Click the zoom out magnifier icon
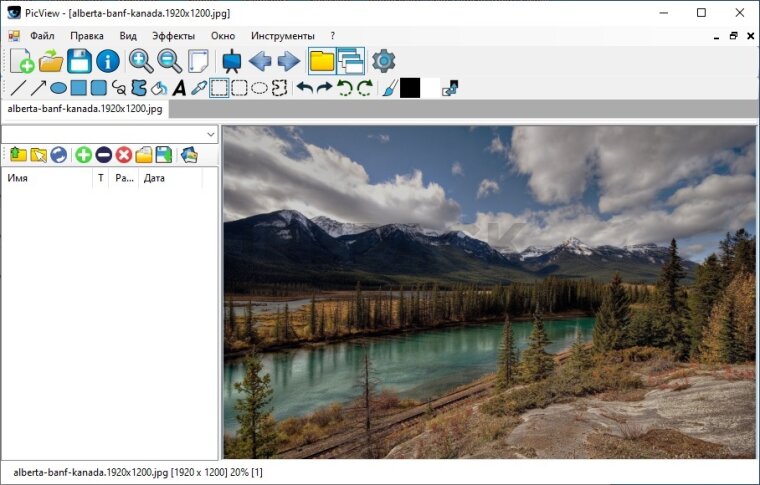Screen dimensions: 760x485 (169, 61)
